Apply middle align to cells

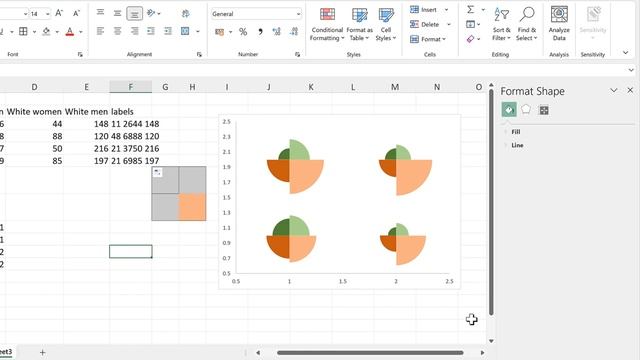click(x=117, y=13)
